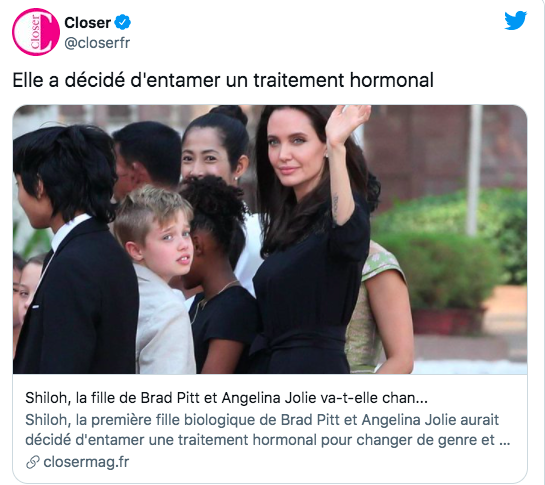Viewport: 545px width, 485px height.
Task: Visit the @closerfr handle
Action: click(x=97, y=43)
